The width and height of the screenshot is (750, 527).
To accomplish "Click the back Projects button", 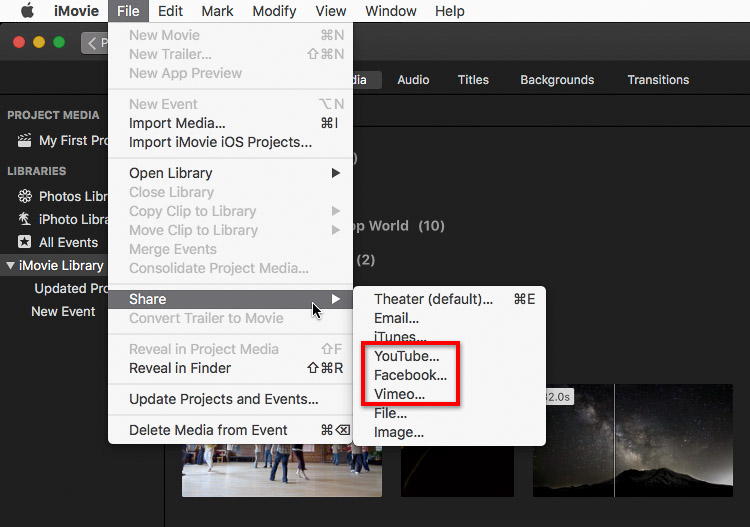I will point(95,43).
